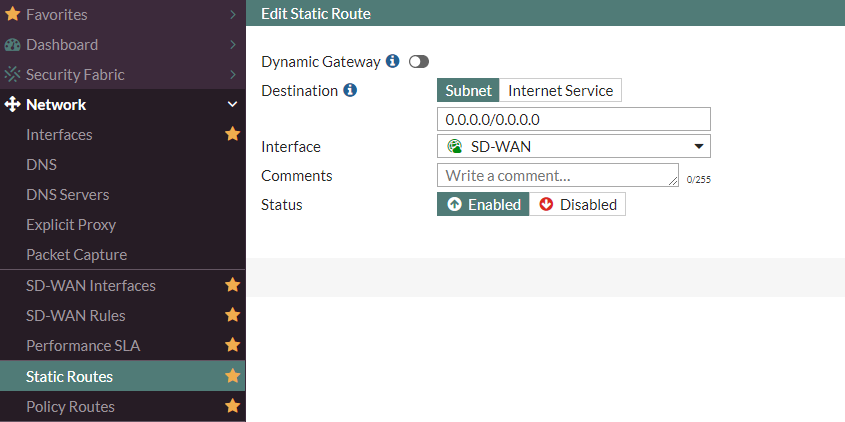Switch destination to Internet Service tab

560,90
